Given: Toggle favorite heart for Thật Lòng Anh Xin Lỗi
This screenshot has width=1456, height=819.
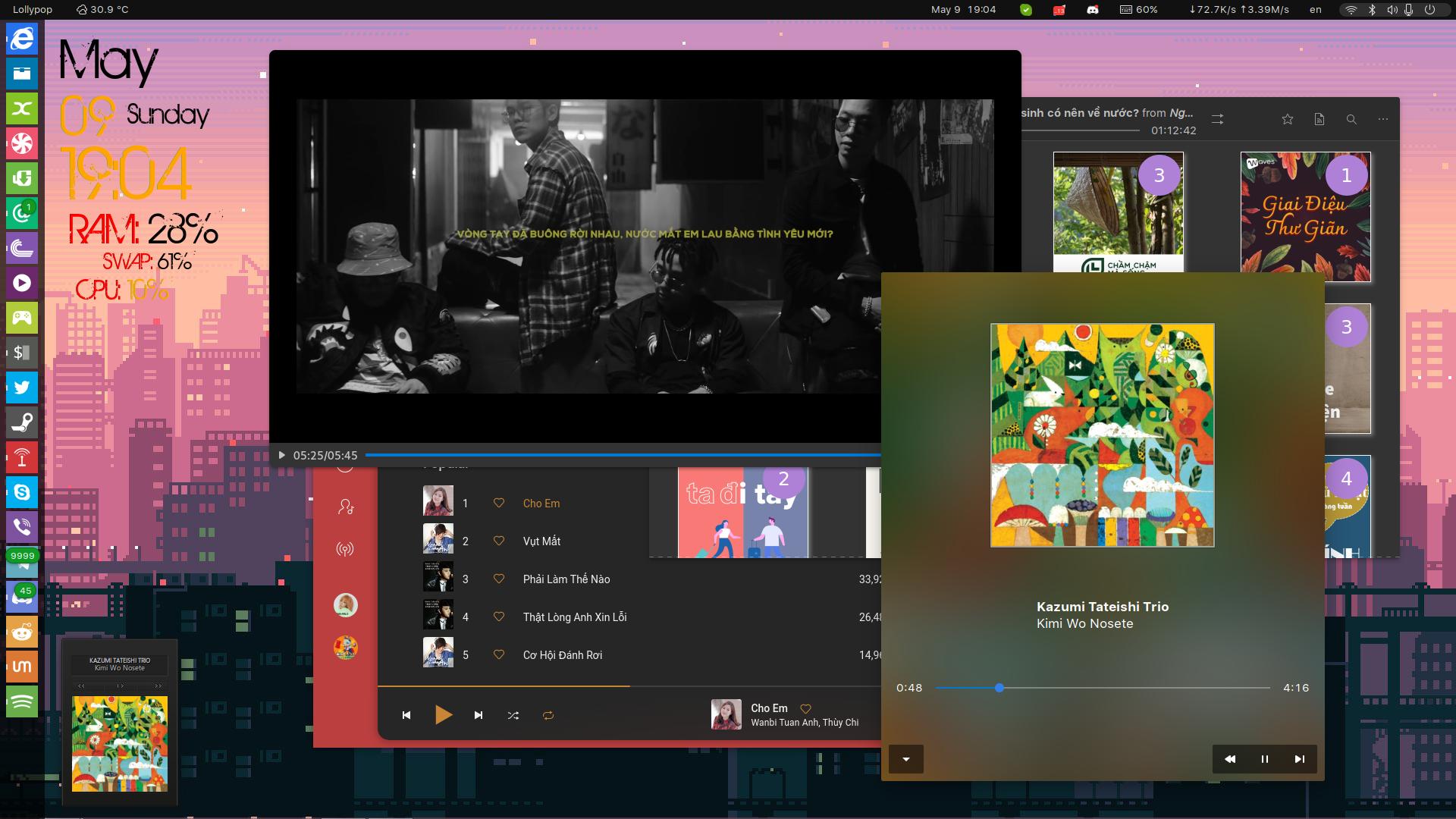Looking at the screenshot, I should pos(499,617).
